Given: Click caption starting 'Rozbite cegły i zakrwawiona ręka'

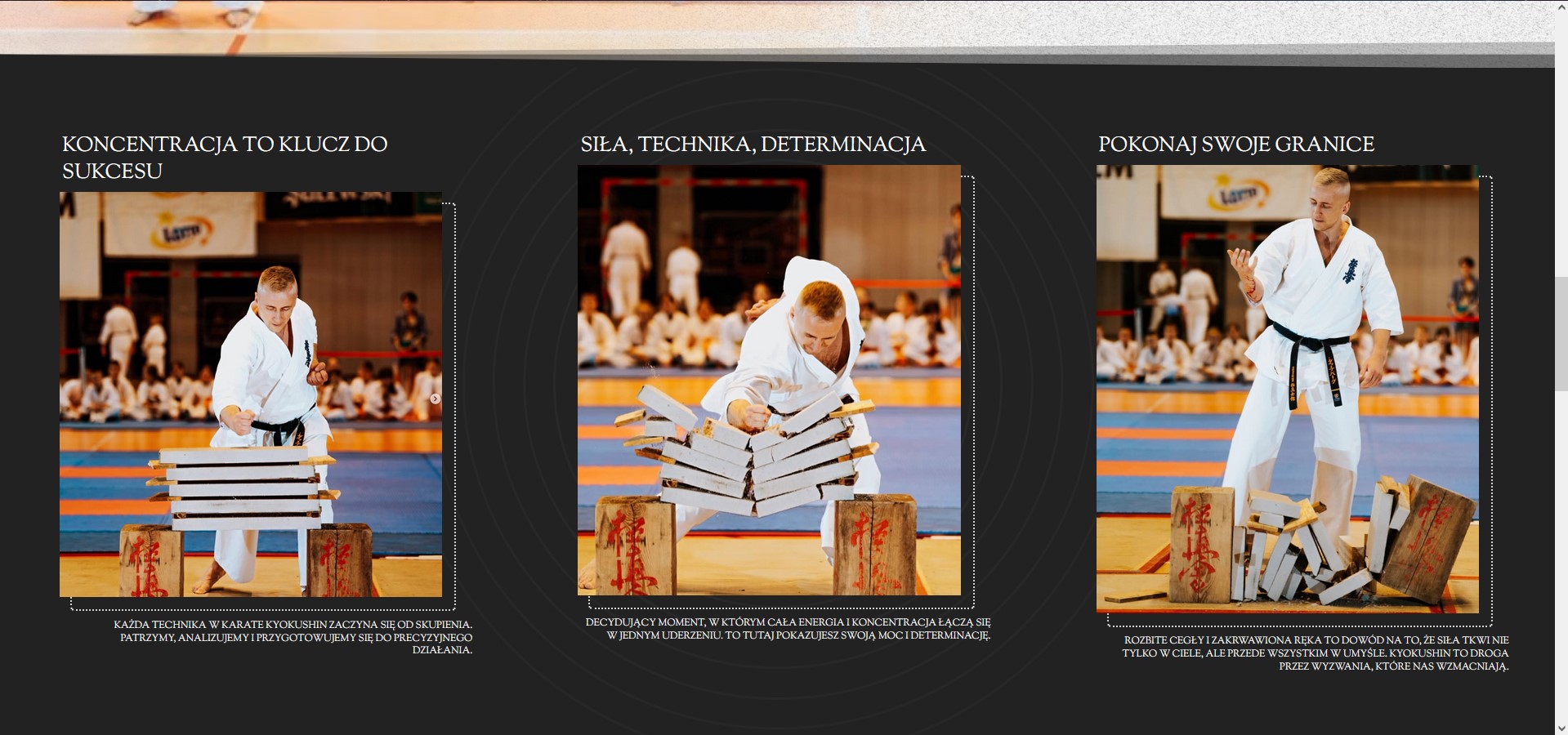Looking at the screenshot, I should coord(1316,653).
